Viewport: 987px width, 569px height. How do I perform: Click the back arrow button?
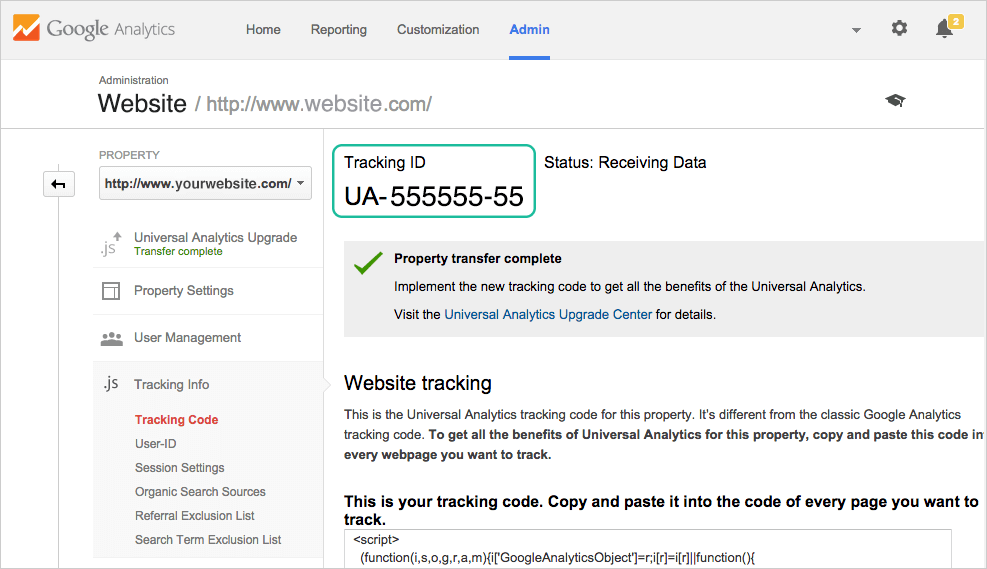tap(59, 184)
